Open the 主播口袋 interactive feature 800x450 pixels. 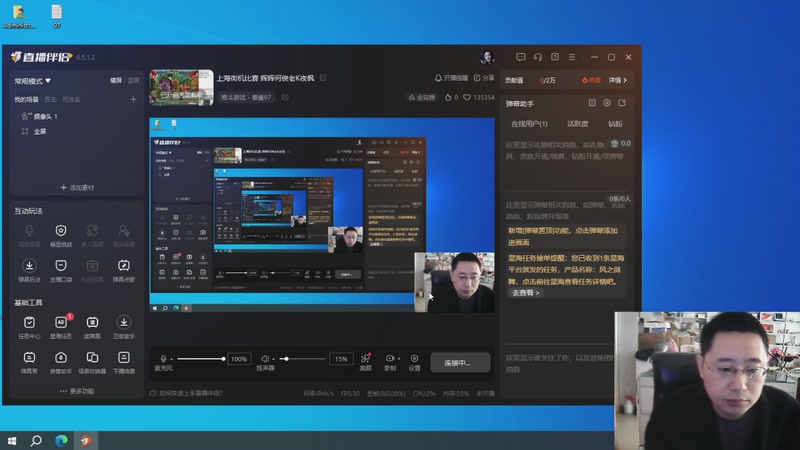(61, 270)
